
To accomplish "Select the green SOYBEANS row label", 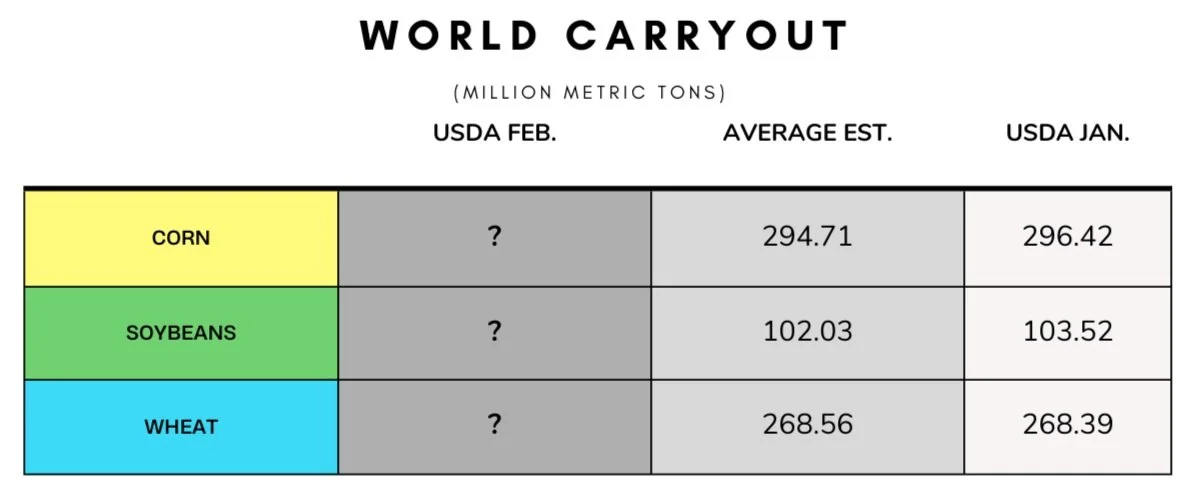I will point(181,333).
